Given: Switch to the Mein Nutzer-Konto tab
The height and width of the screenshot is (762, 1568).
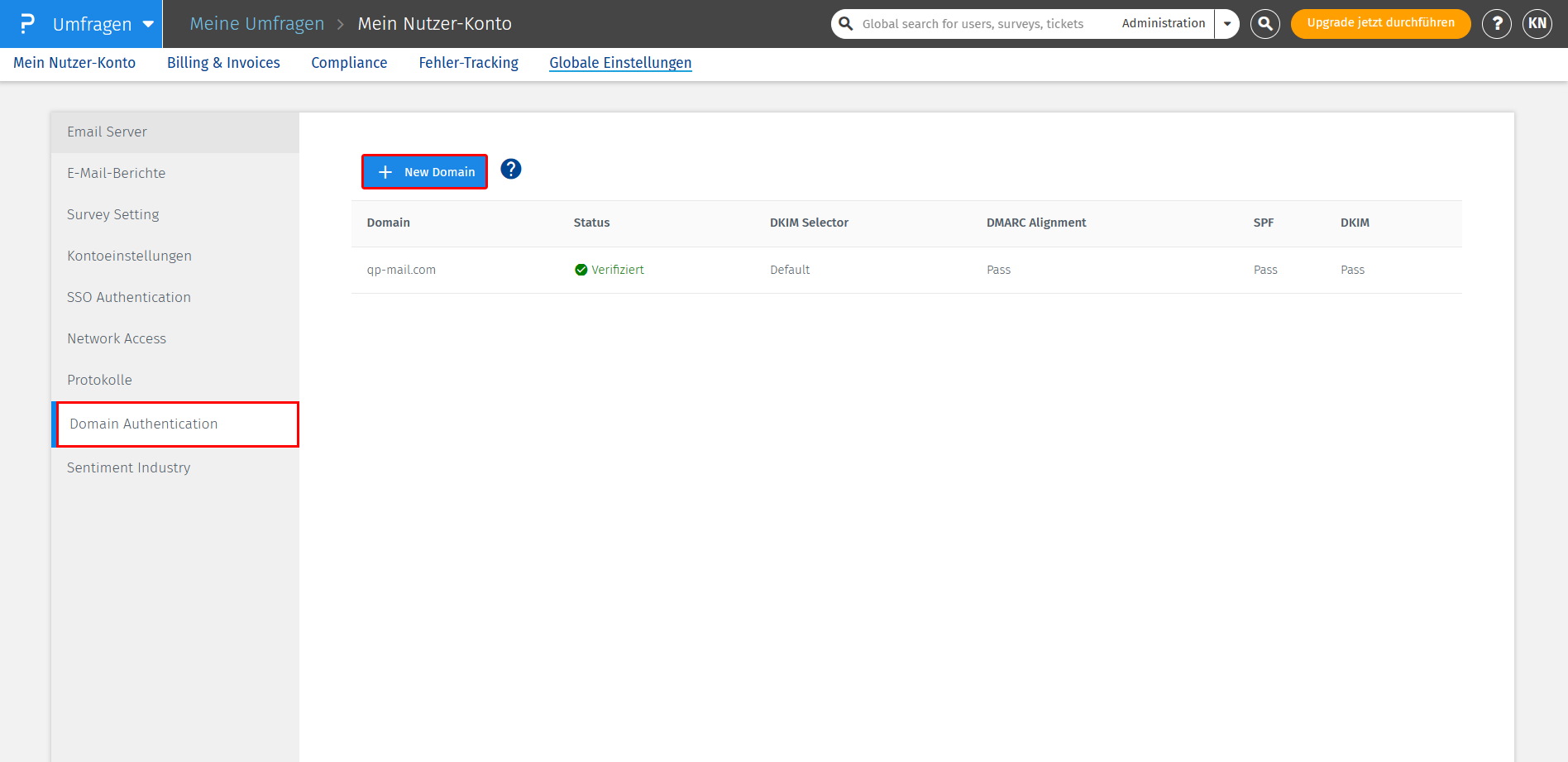Looking at the screenshot, I should point(74,63).
